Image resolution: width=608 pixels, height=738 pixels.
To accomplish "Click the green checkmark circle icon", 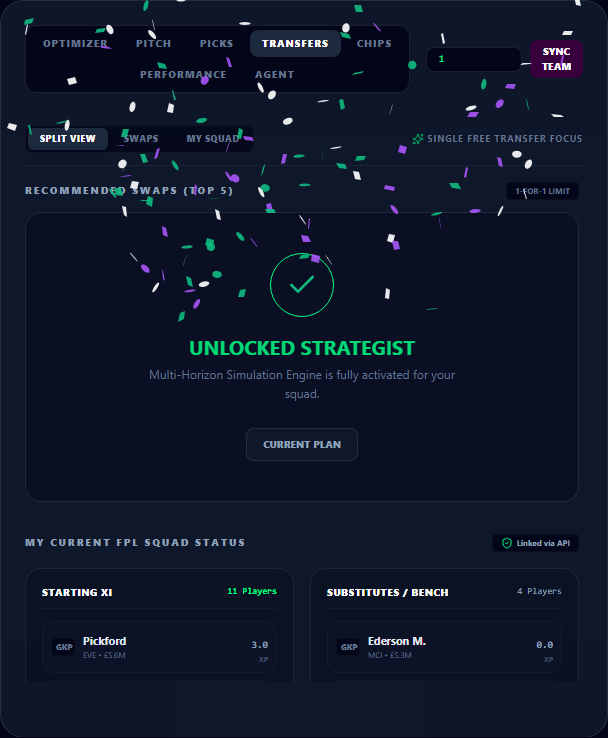I will pos(302,285).
